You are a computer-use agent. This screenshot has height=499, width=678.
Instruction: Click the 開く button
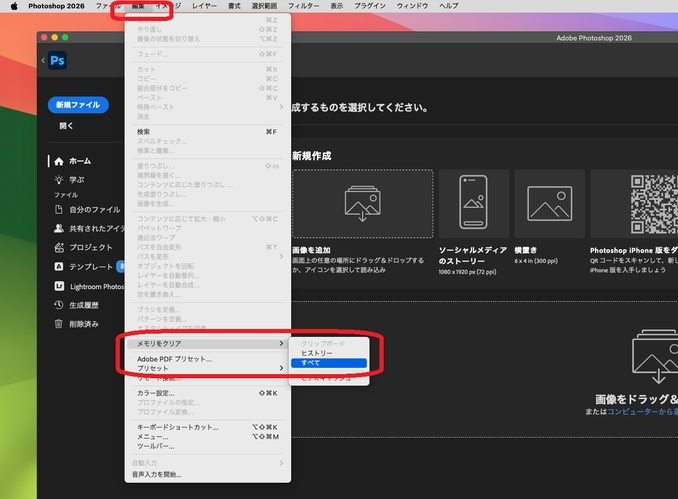pos(66,126)
